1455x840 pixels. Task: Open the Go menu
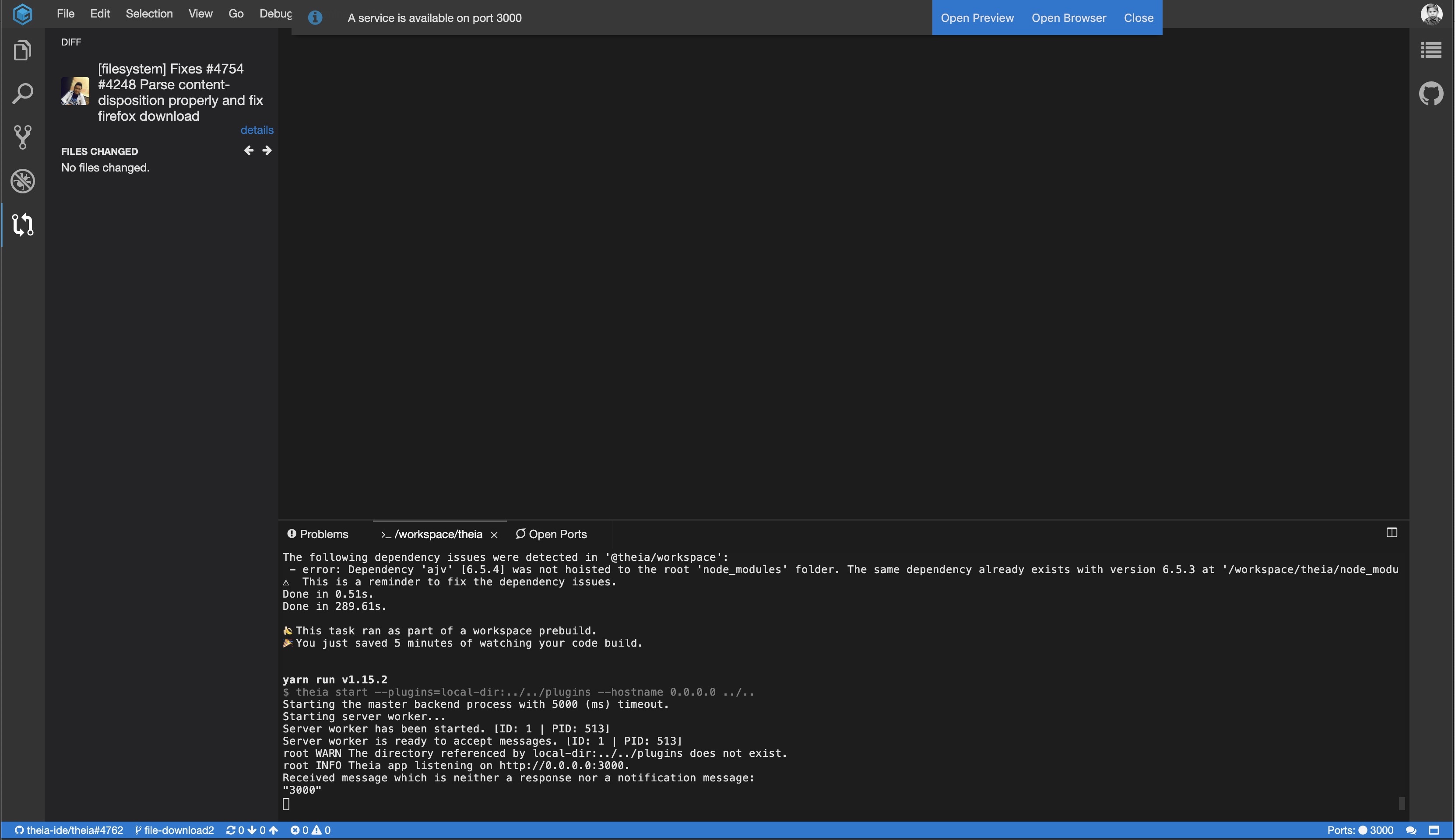point(236,14)
